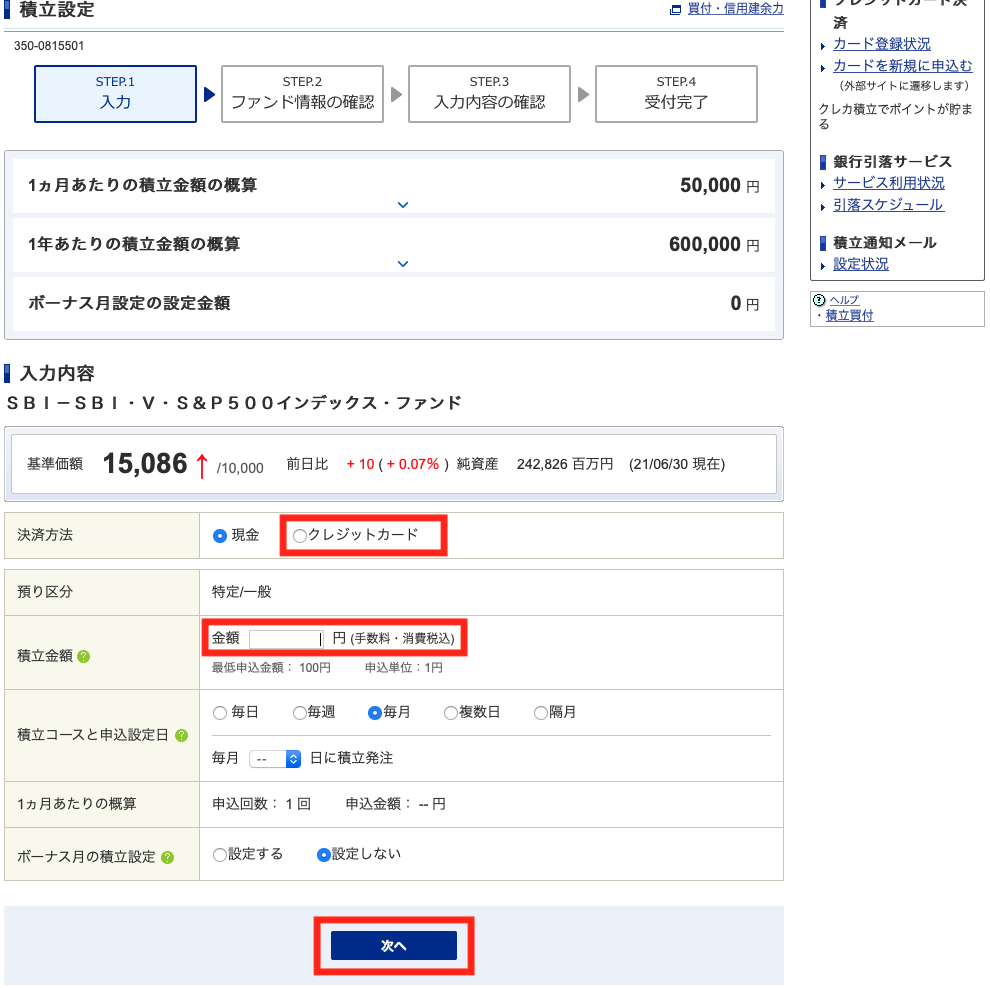Click the STEP.1 入力 step box
Screen dimensions: 990x988
pos(116,94)
